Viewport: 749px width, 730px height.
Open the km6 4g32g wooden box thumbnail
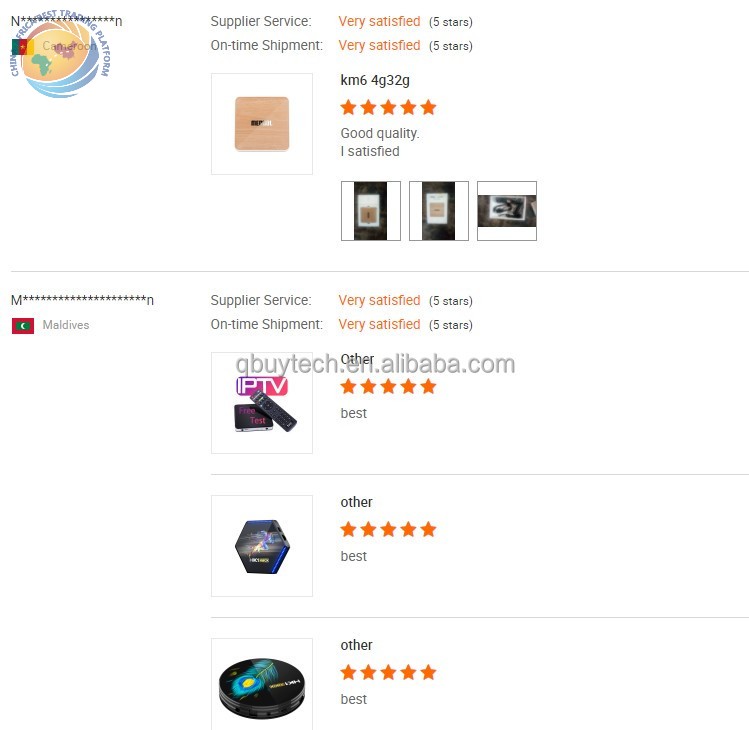(262, 124)
